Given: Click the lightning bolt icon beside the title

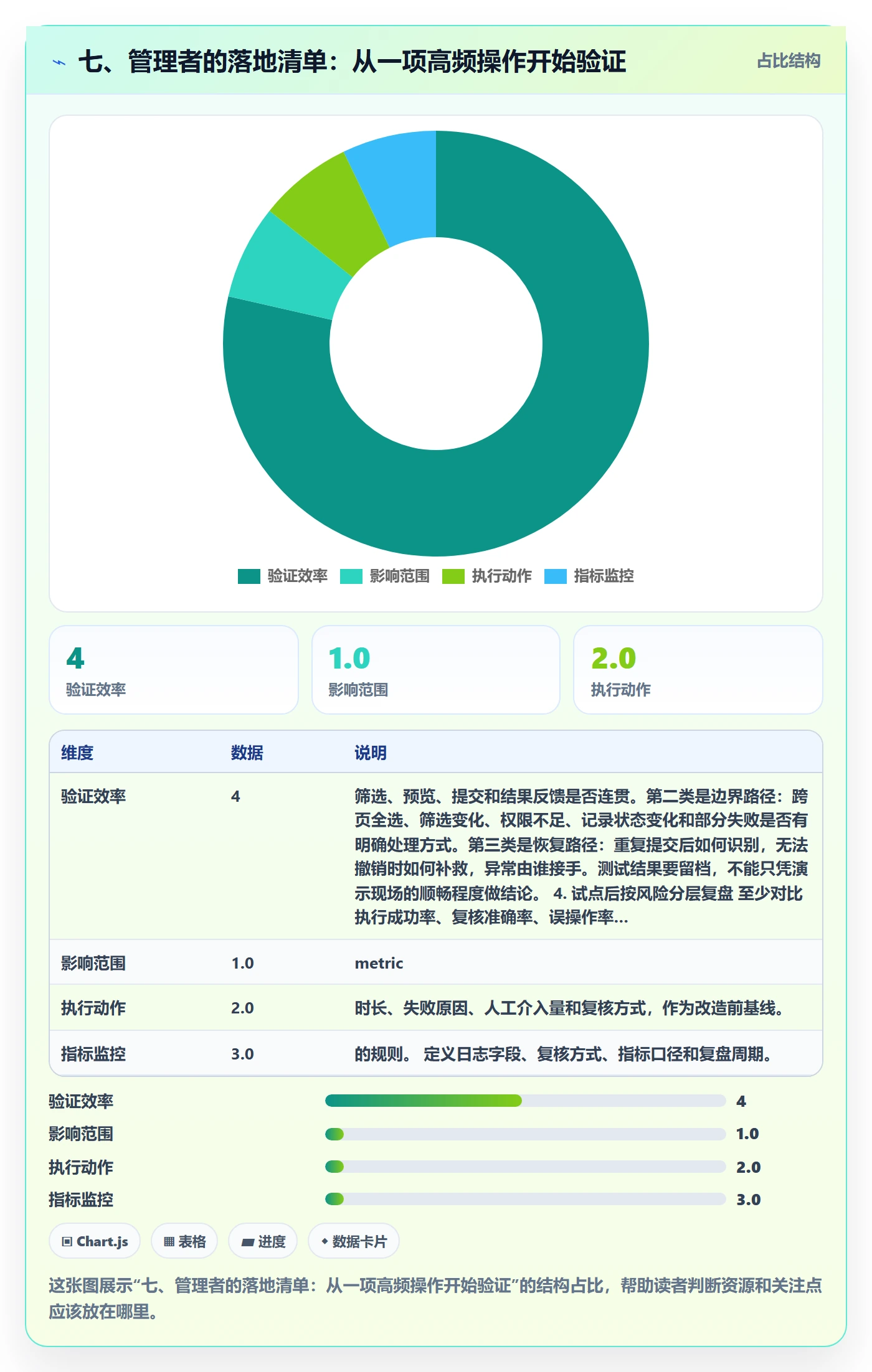Looking at the screenshot, I should coord(59,62).
